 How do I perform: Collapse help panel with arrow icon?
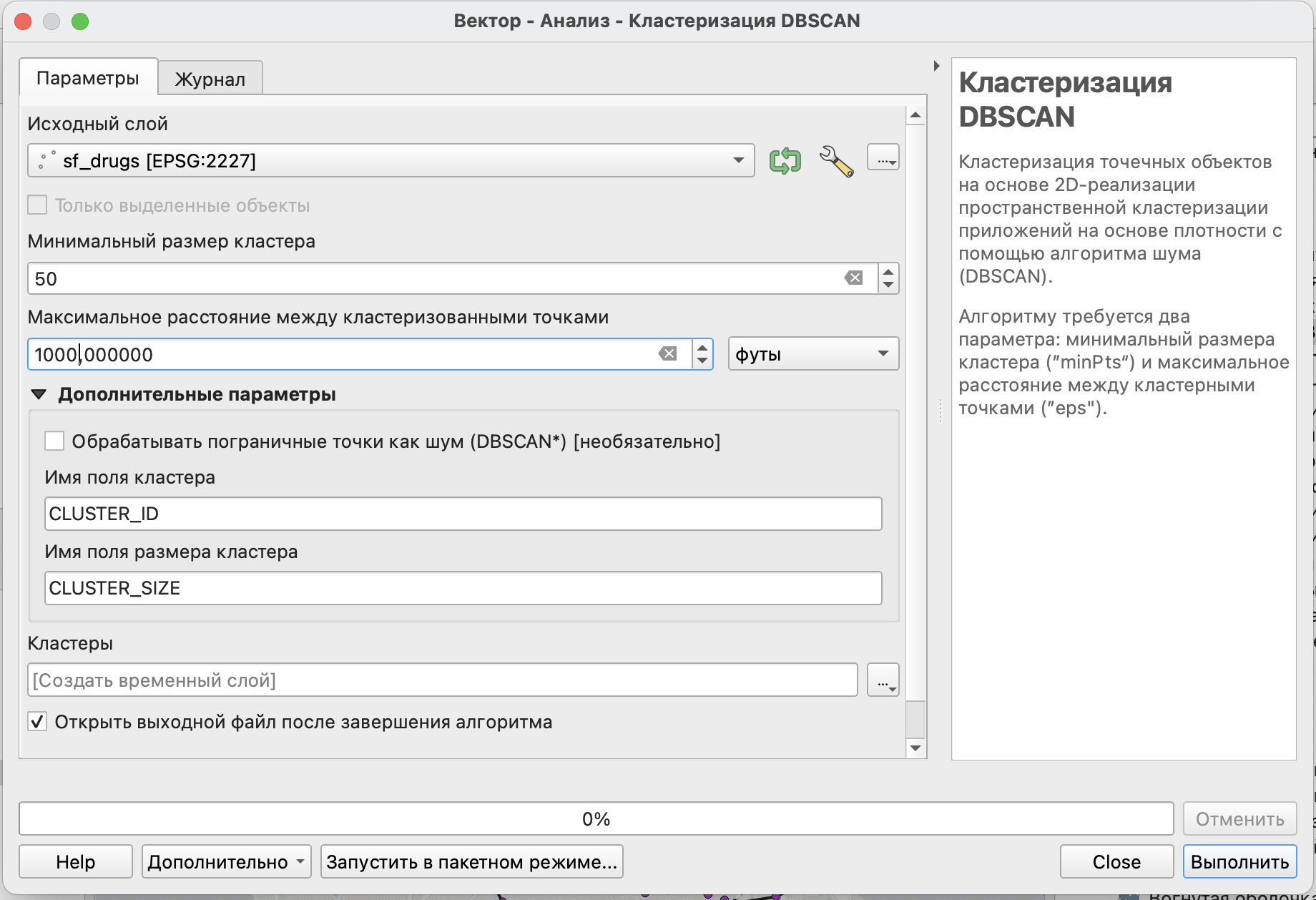coord(937,66)
